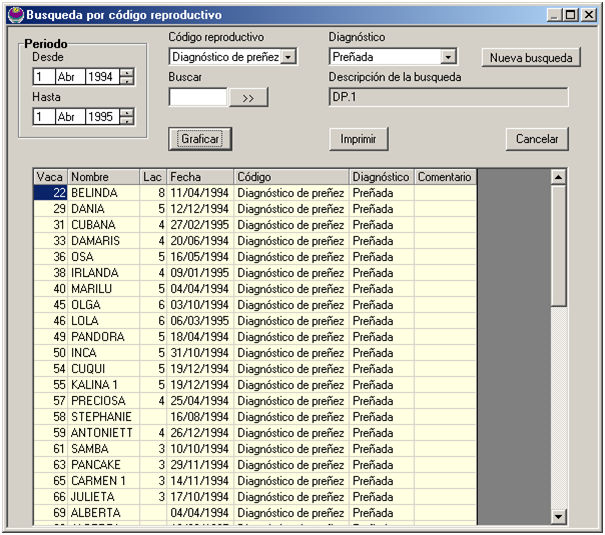Select the CUQUI row name
Viewport: 605px width, 535px height.
click(x=103, y=369)
